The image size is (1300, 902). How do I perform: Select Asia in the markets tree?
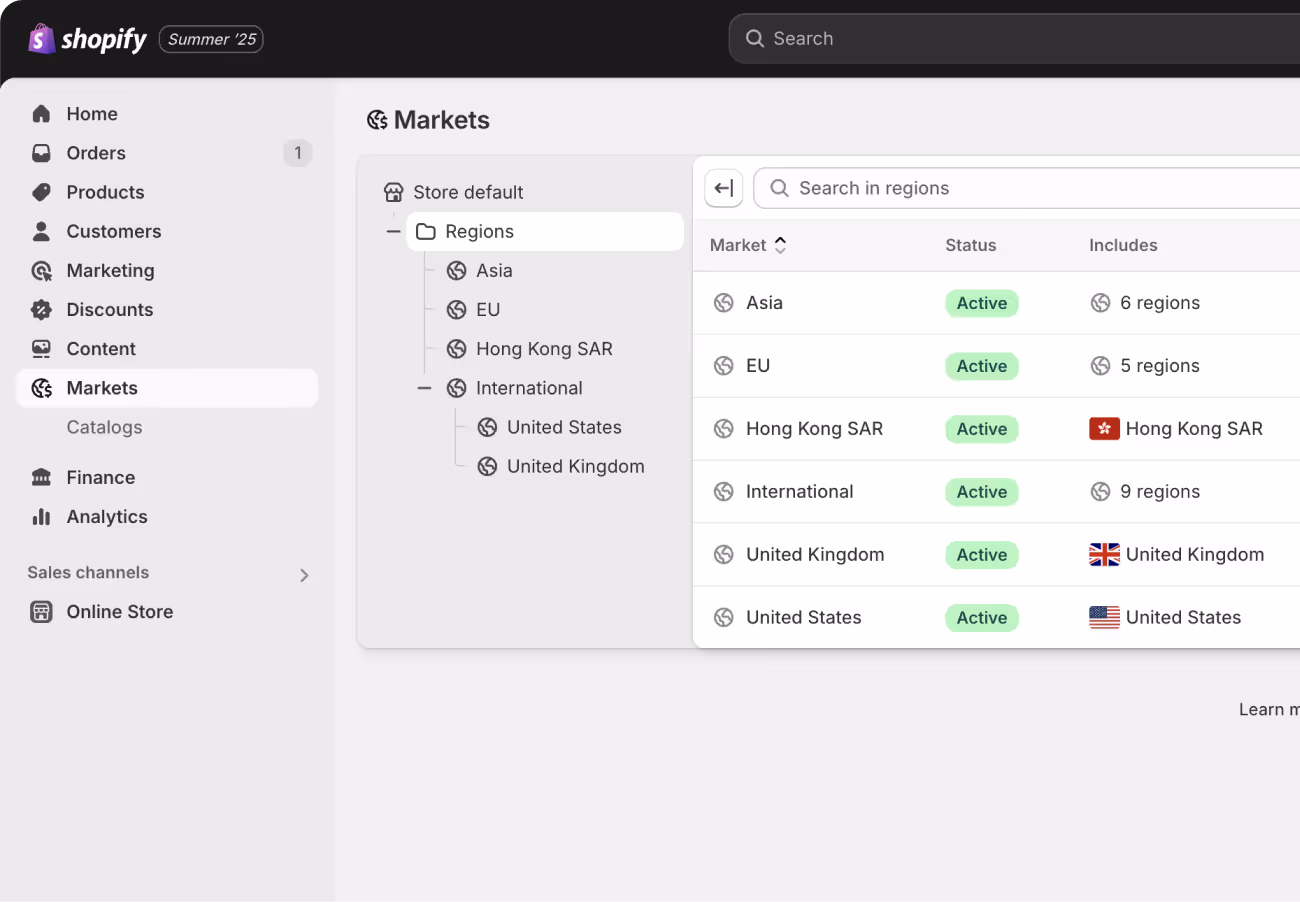point(494,271)
